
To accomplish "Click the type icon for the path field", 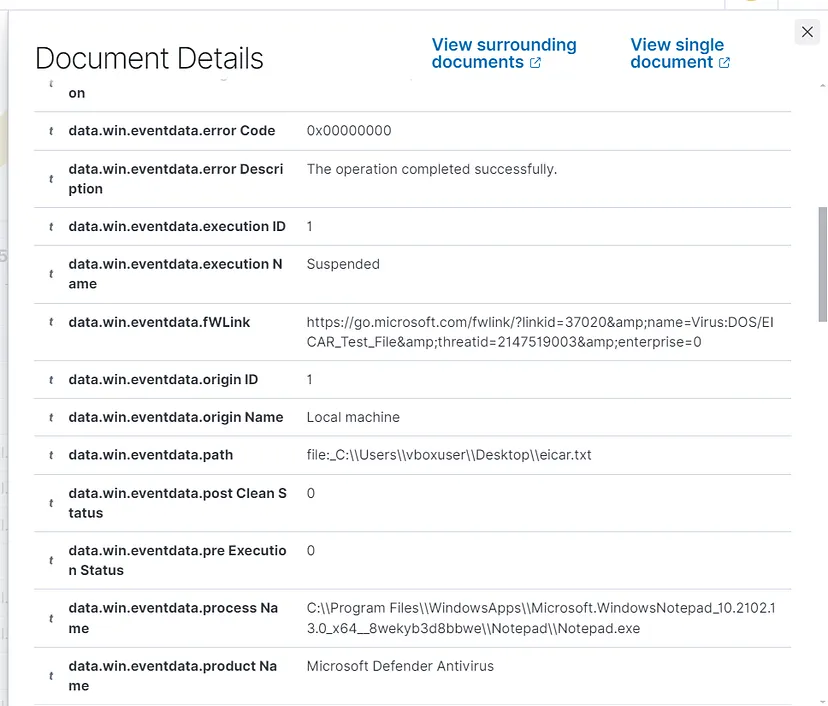I will pyautogui.click(x=50, y=454).
